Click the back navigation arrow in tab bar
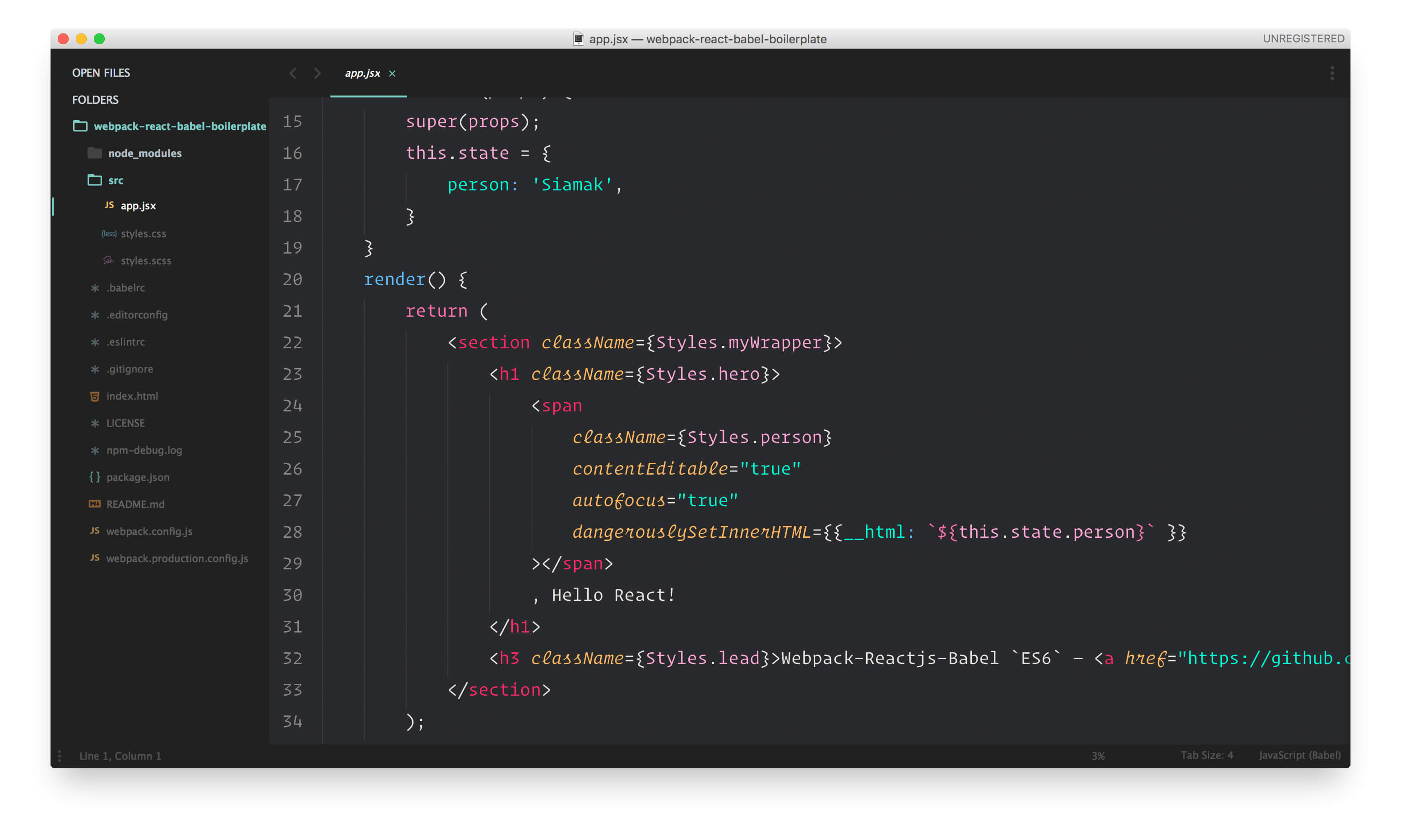The height and width of the screenshot is (840, 1401). click(x=293, y=73)
